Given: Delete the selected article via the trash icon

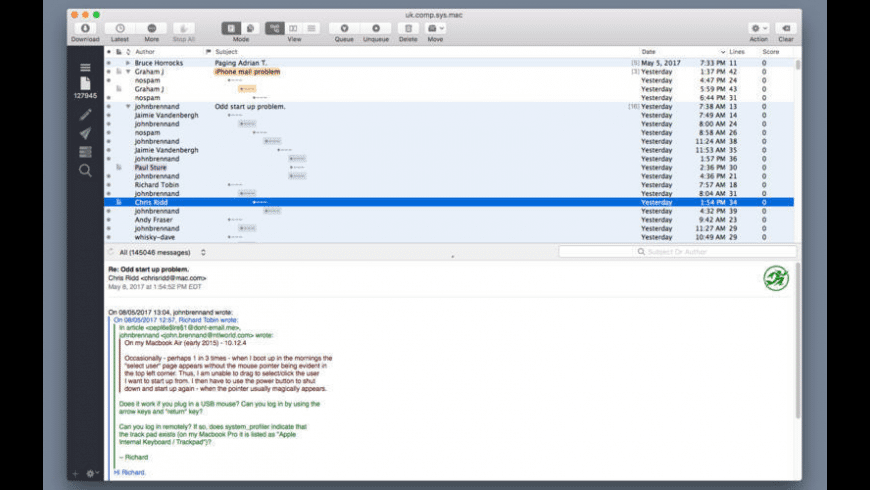Looking at the screenshot, I should (x=408, y=29).
